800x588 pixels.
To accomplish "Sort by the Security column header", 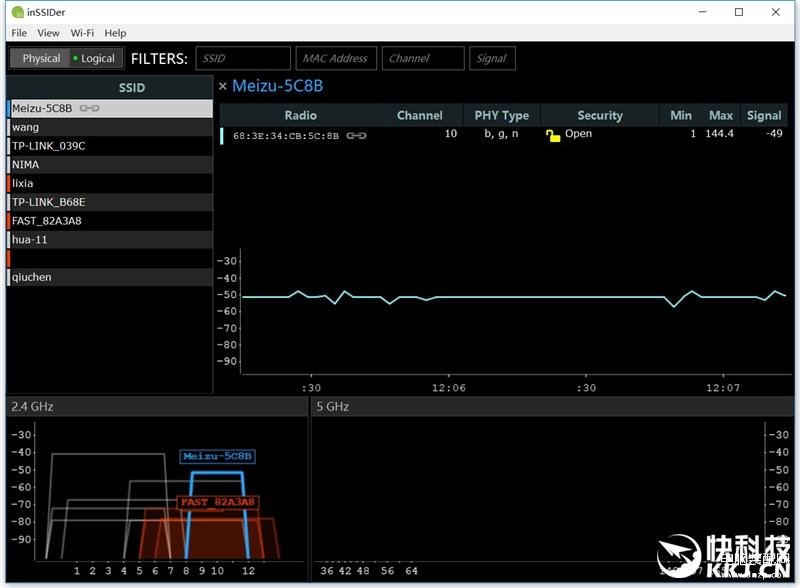I will coord(600,115).
